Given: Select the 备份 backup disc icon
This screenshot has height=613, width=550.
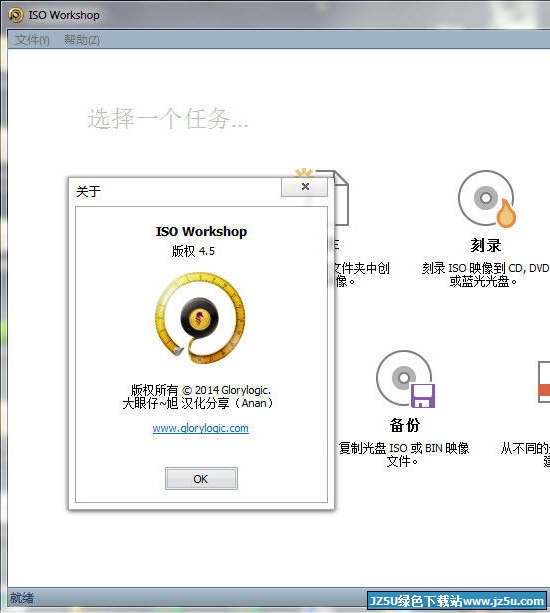Looking at the screenshot, I should (405, 379).
